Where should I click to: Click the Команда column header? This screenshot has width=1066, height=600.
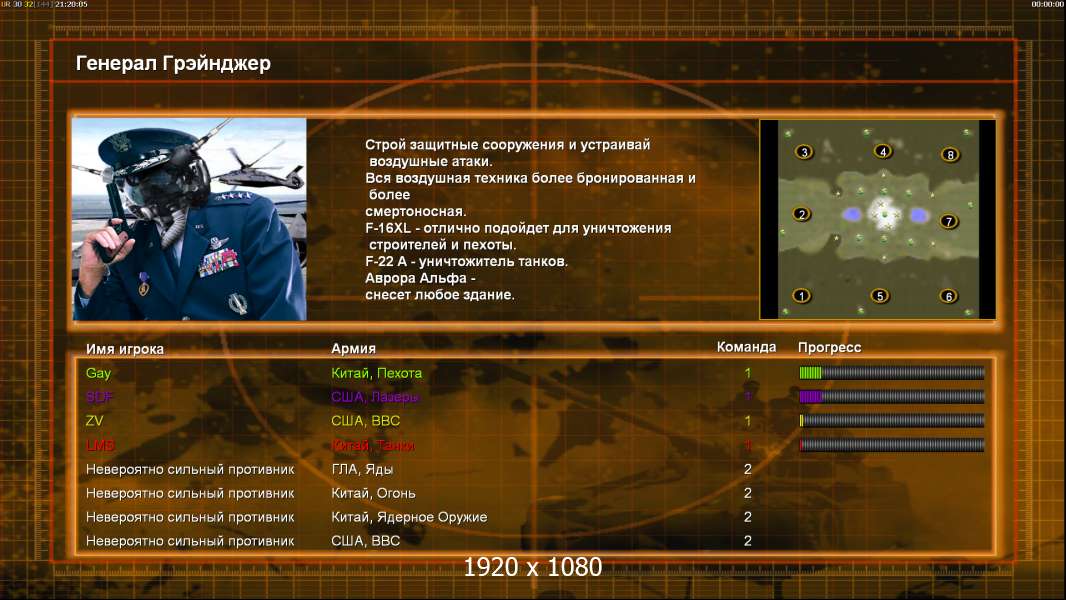[746, 347]
